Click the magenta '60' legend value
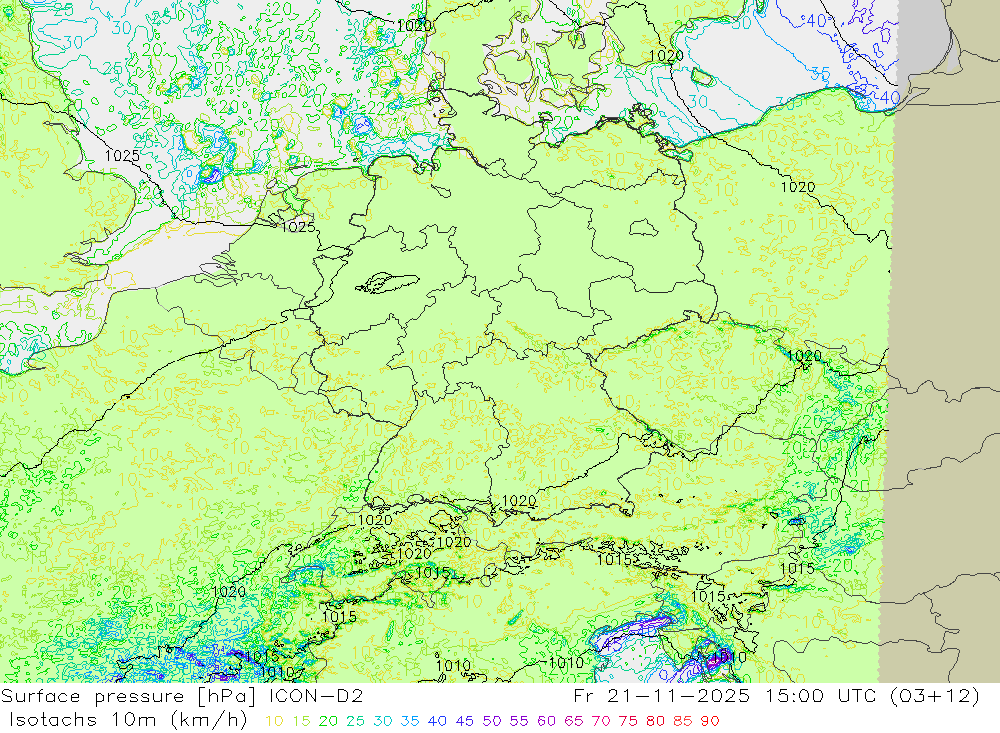 (547, 721)
